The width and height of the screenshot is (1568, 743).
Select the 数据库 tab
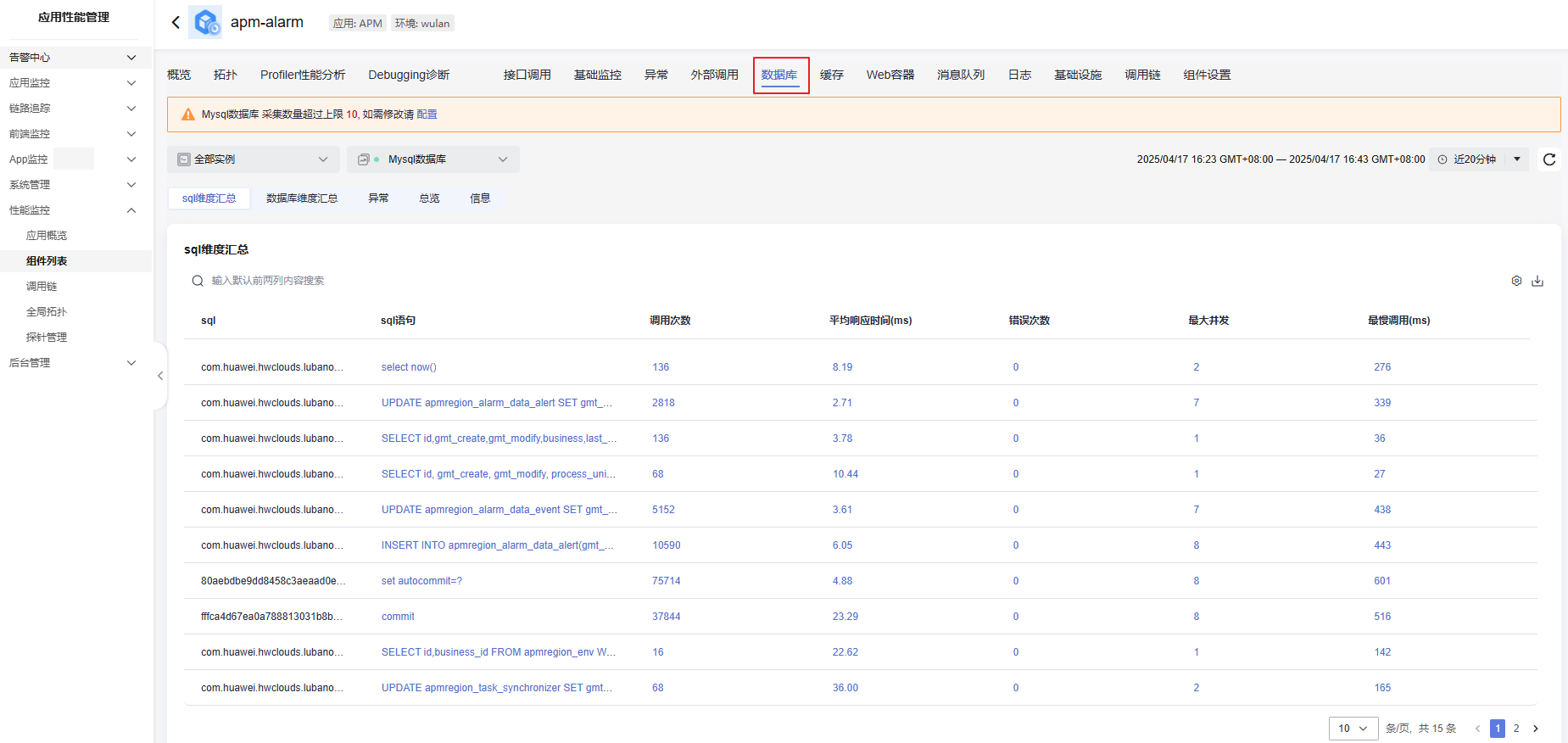pos(779,75)
